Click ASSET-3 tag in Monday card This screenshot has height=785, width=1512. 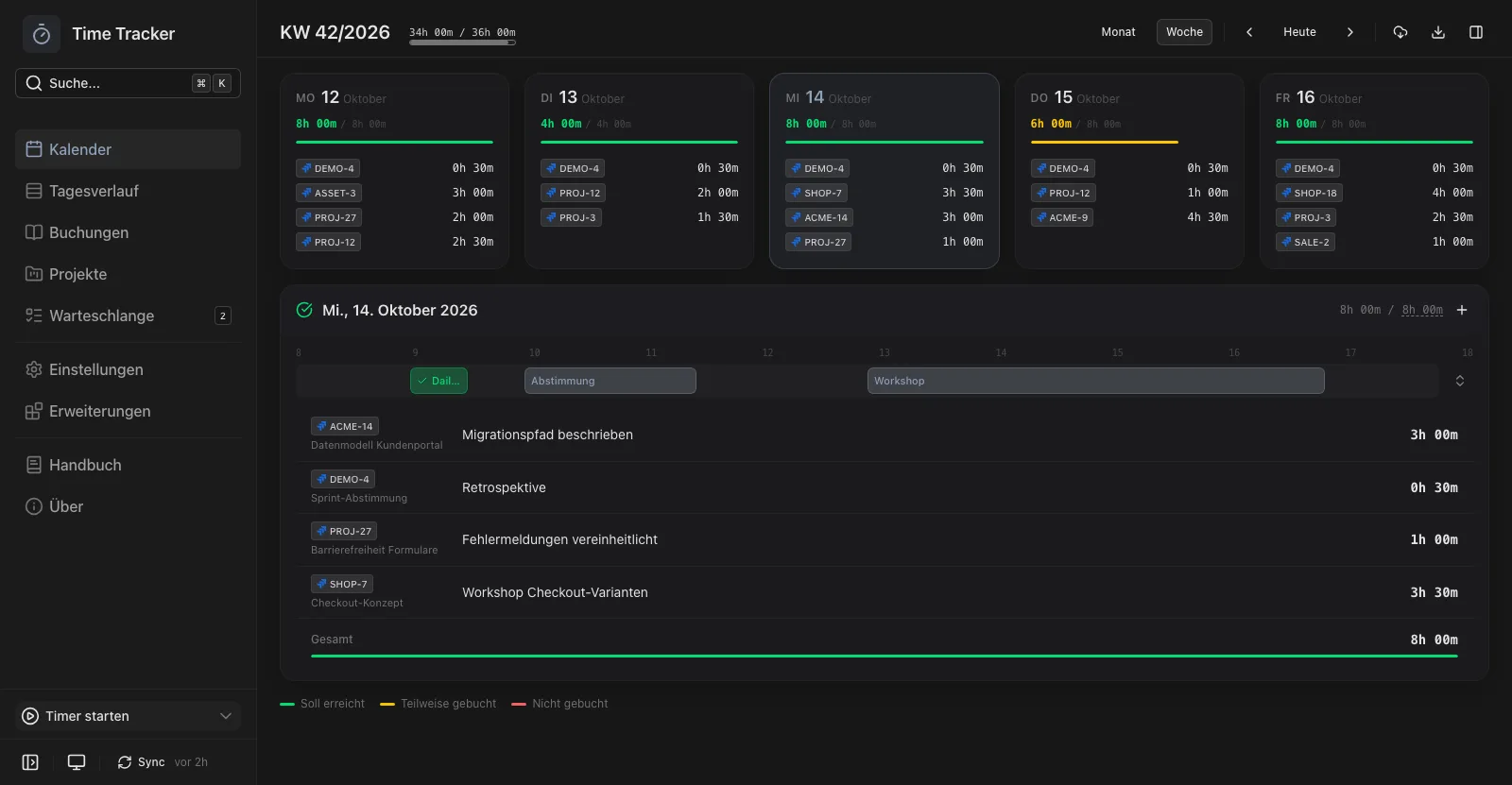pos(329,193)
